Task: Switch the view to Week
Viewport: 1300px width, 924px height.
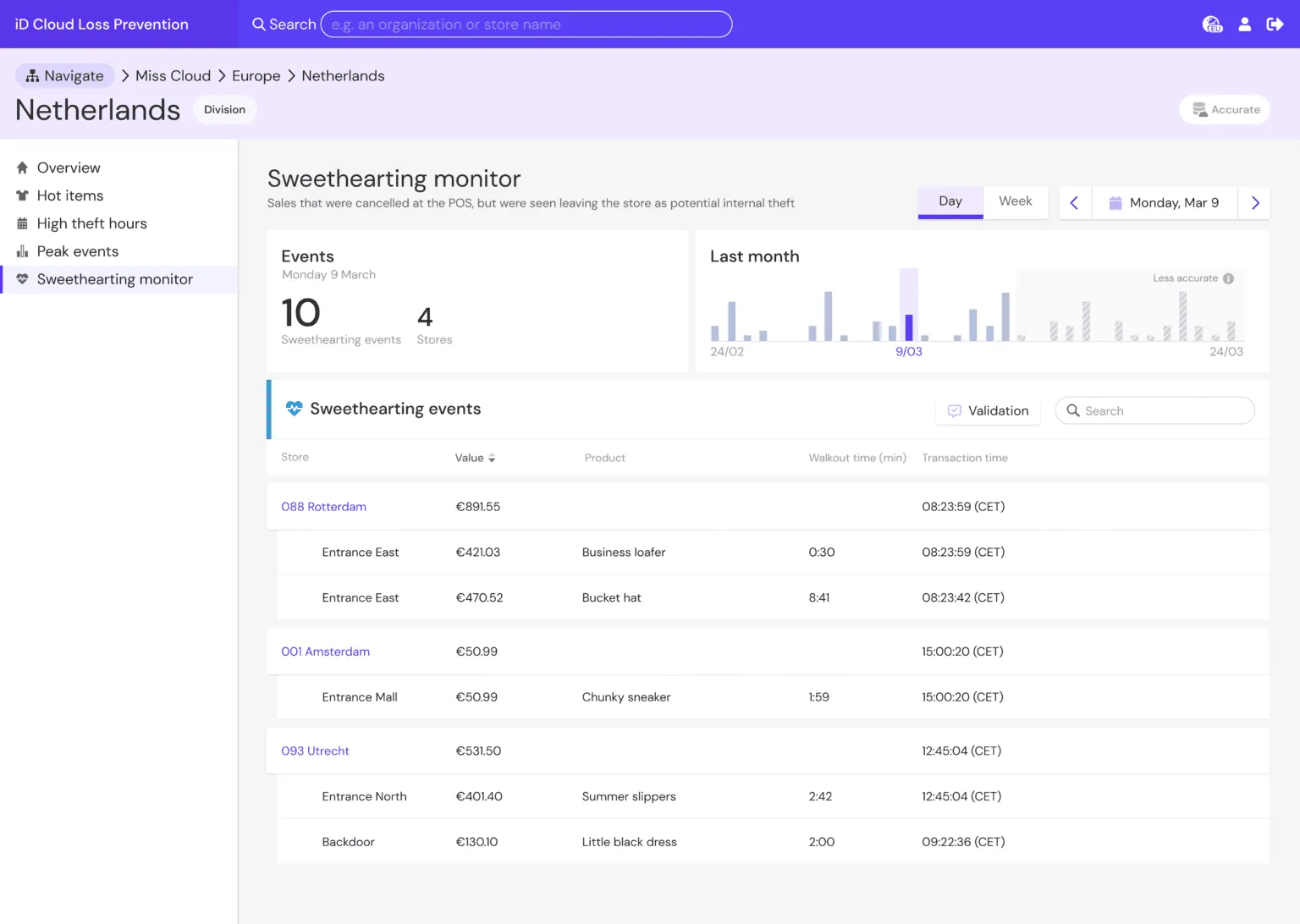Action: tap(1015, 201)
